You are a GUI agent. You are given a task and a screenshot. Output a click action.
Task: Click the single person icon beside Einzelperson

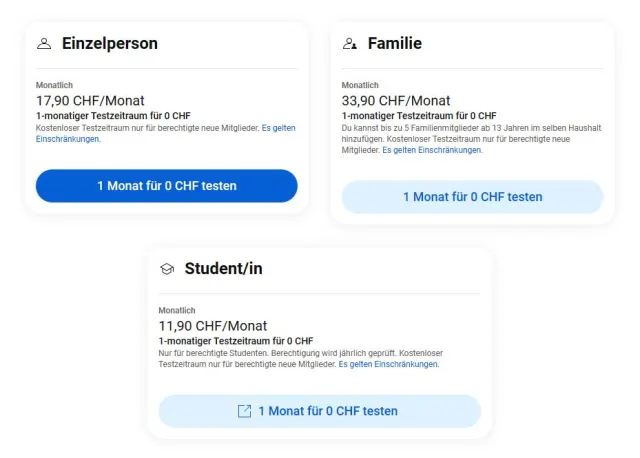coord(44,44)
